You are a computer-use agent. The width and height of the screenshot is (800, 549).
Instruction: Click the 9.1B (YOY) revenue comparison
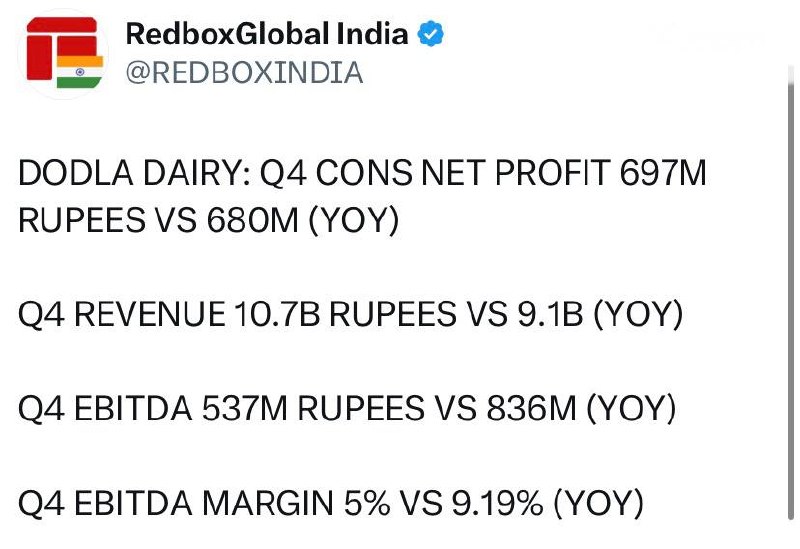pyautogui.click(x=599, y=313)
